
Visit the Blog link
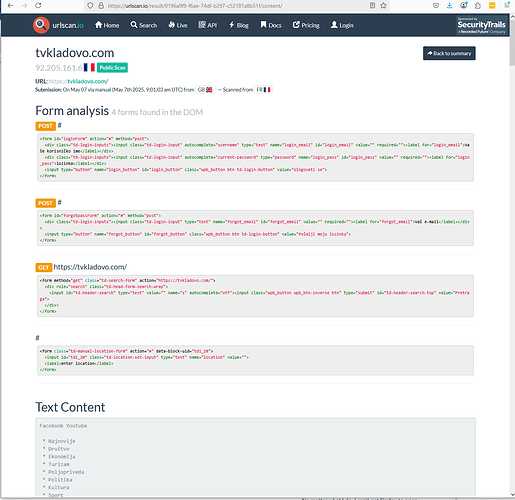[239, 25]
